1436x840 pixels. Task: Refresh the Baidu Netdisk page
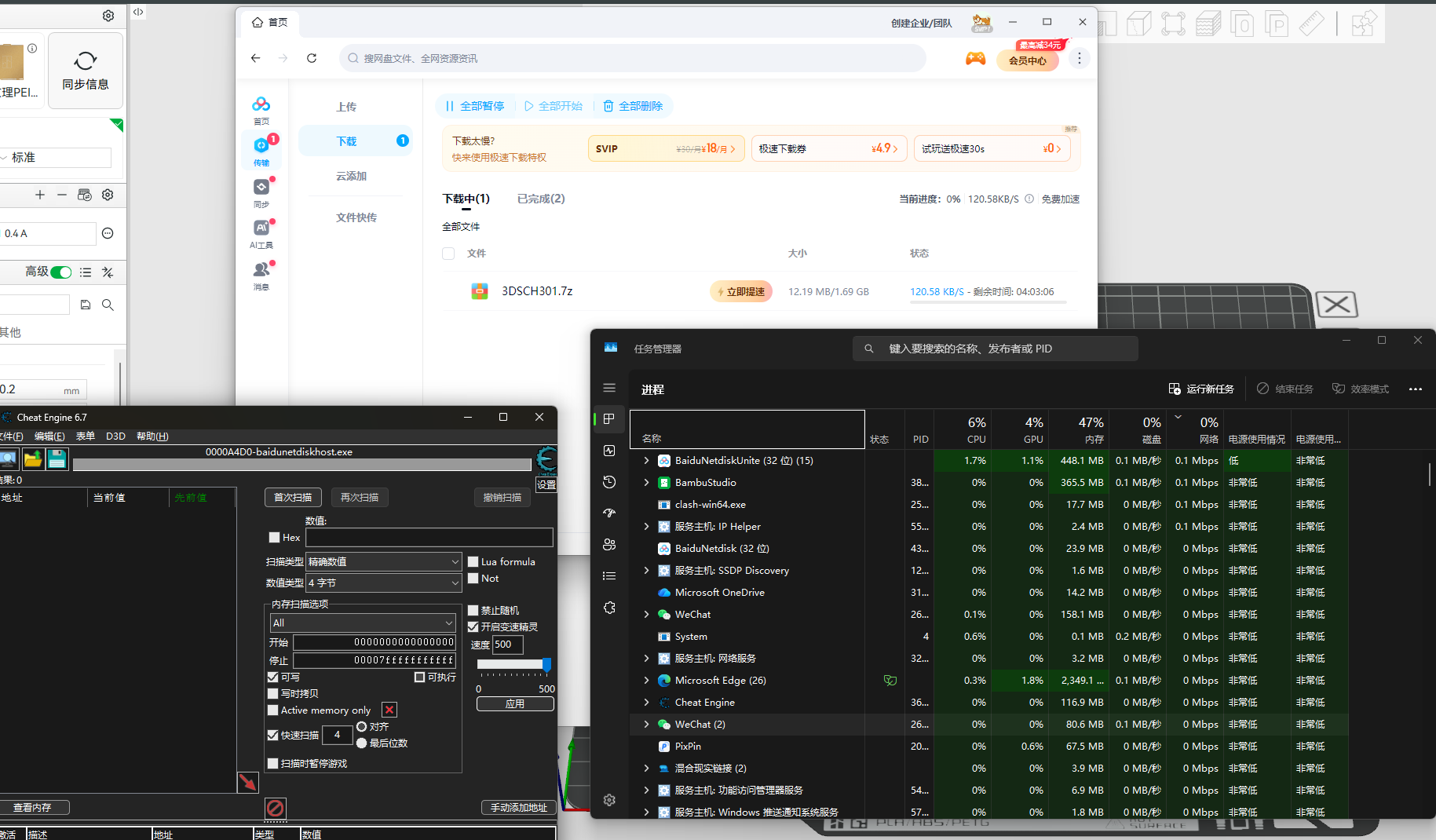312,58
